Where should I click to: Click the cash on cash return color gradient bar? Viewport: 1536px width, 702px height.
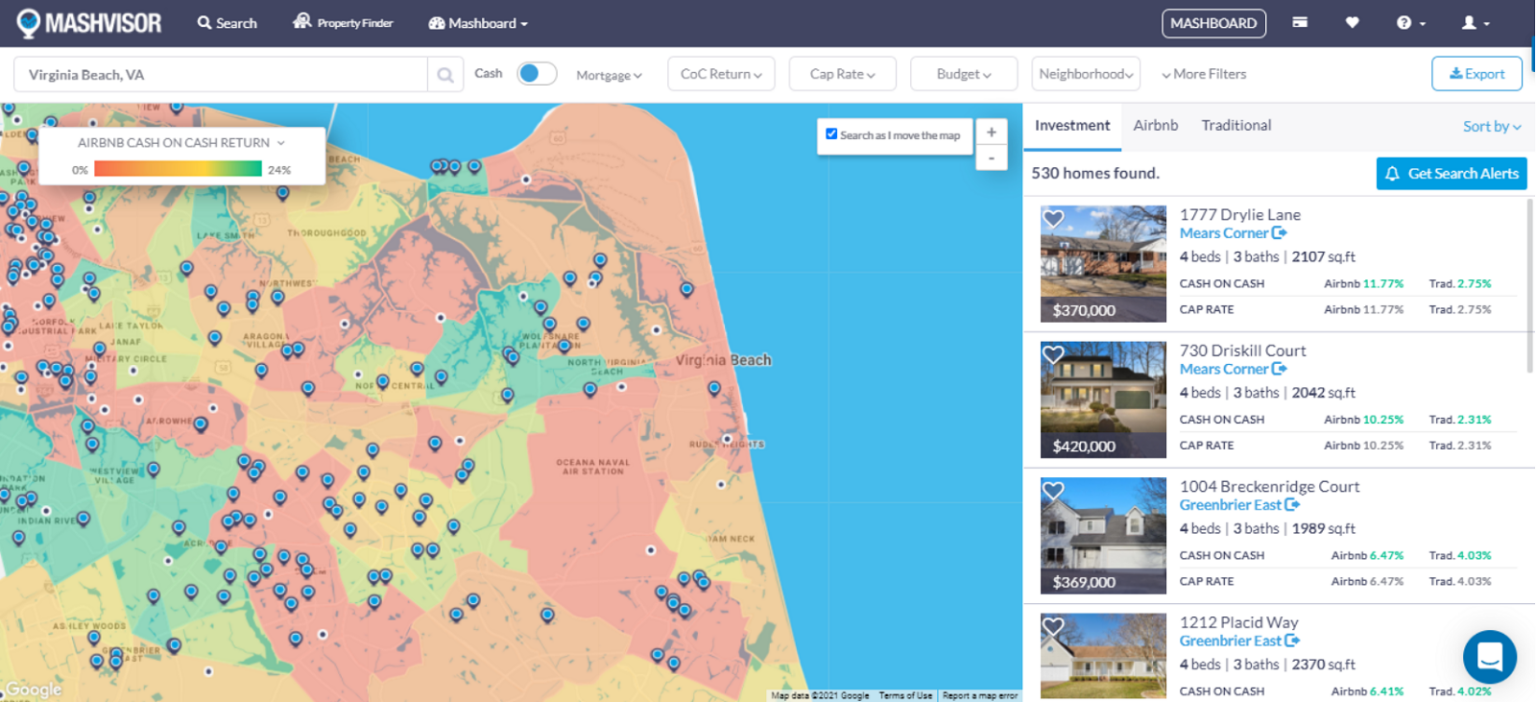[x=178, y=169]
